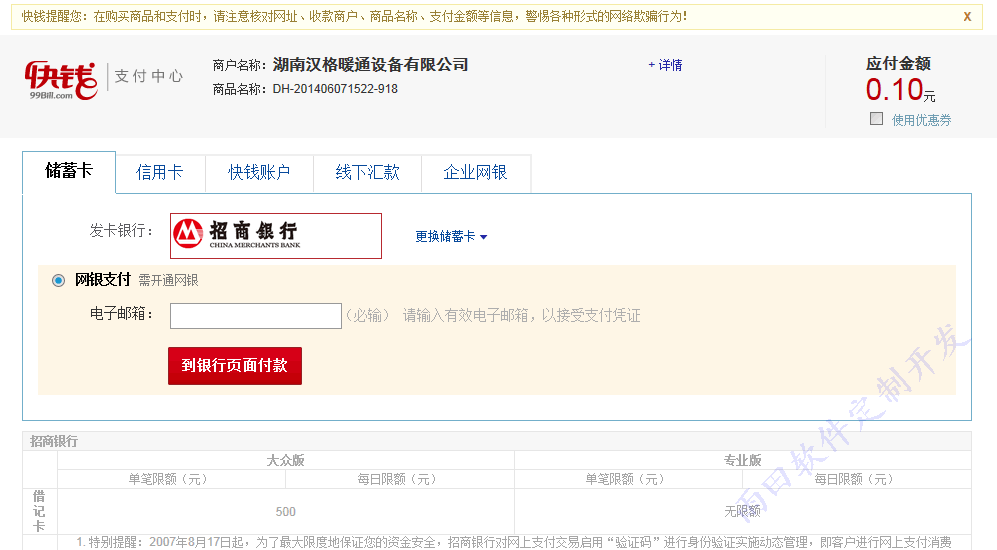The height and width of the screenshot is (550, 997).
Task: Click the 招商银行 table title
Action: coord(54,441)
